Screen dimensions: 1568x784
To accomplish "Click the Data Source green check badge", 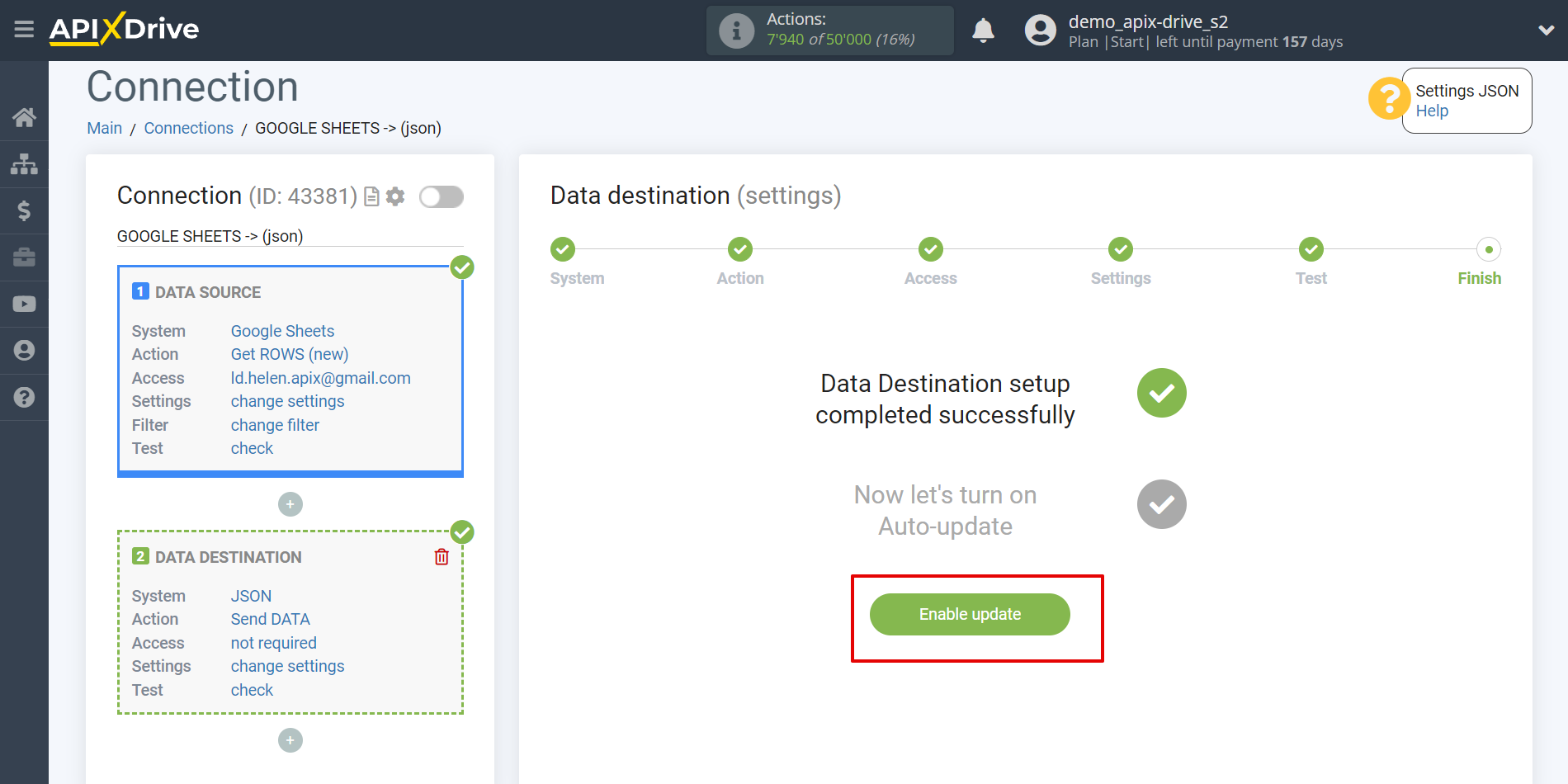I will coord(462,267).
